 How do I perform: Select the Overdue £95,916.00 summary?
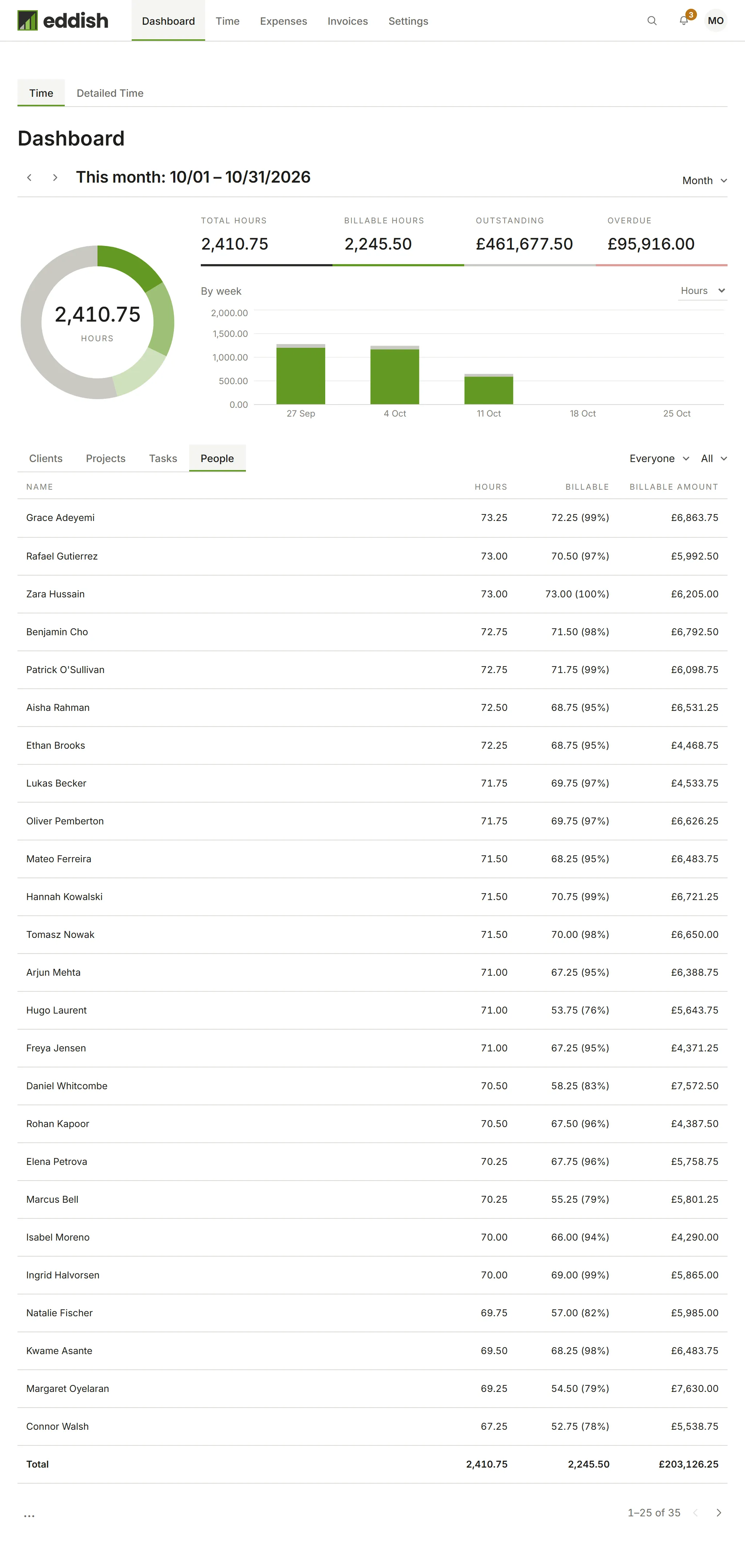[x=661, y=239]
